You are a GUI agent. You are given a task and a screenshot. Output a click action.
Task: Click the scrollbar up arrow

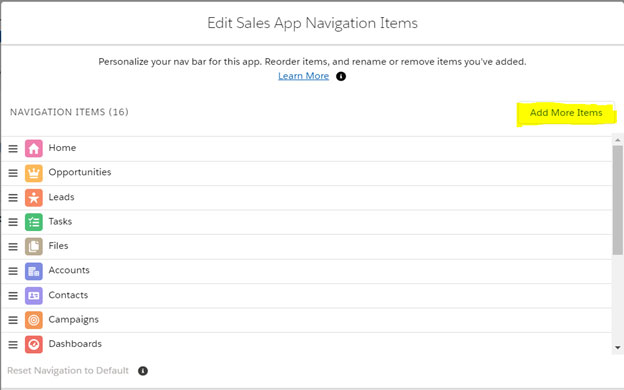[x=618, y=140]
